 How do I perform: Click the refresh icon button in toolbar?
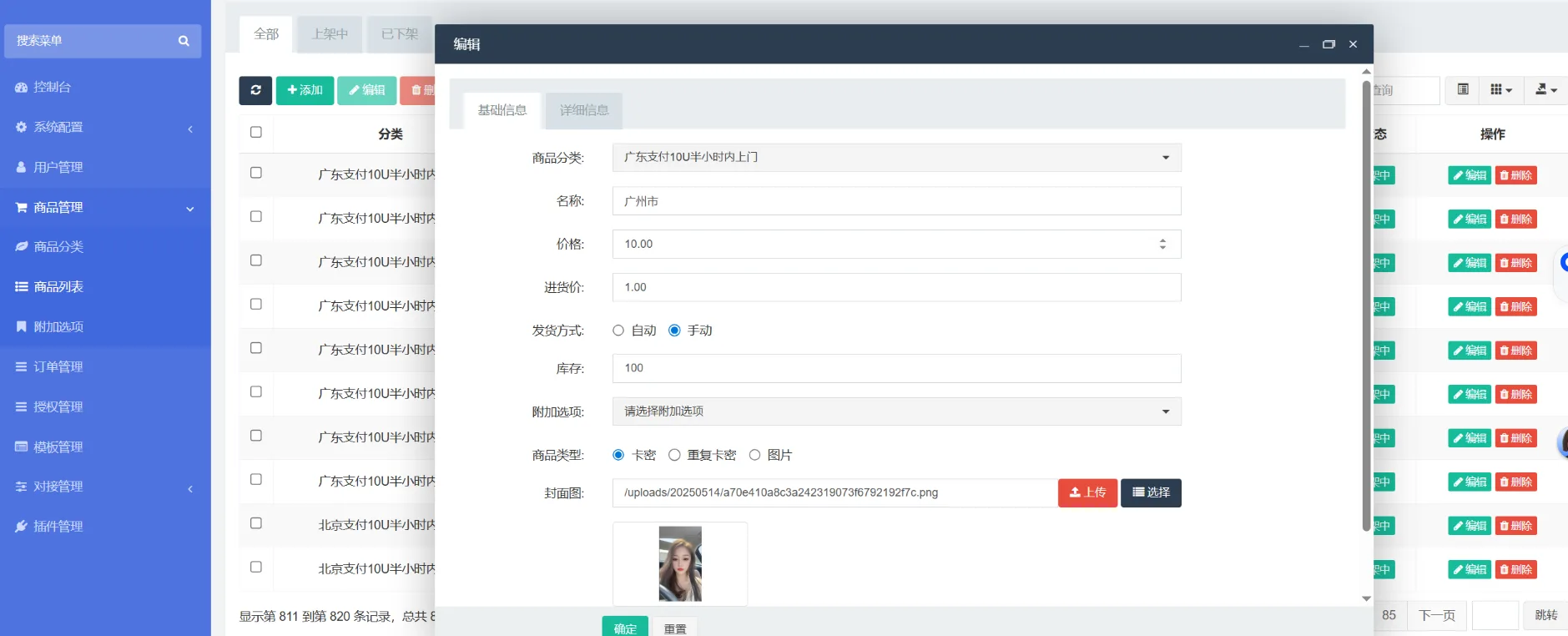(x=255, y=90)
